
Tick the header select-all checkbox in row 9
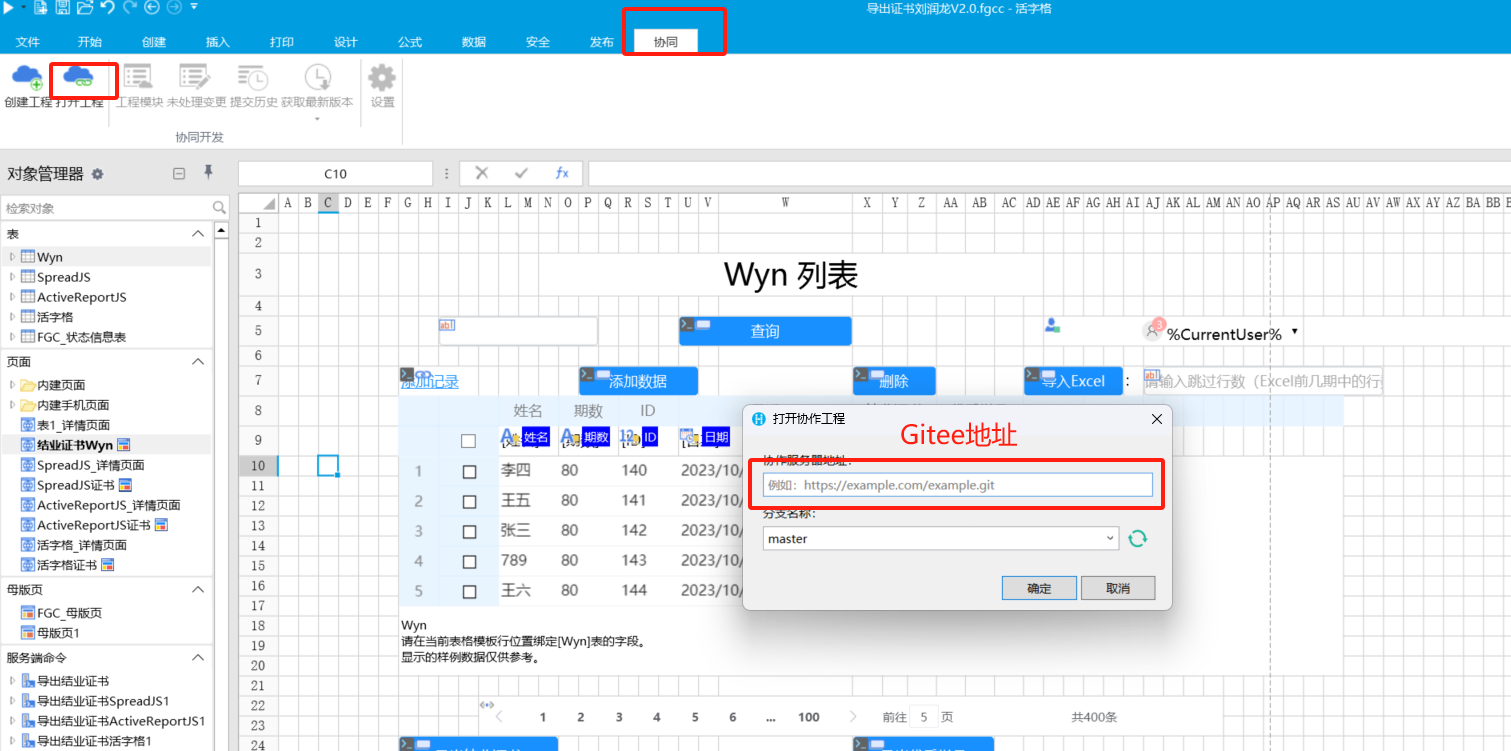[x=468, y=441]
